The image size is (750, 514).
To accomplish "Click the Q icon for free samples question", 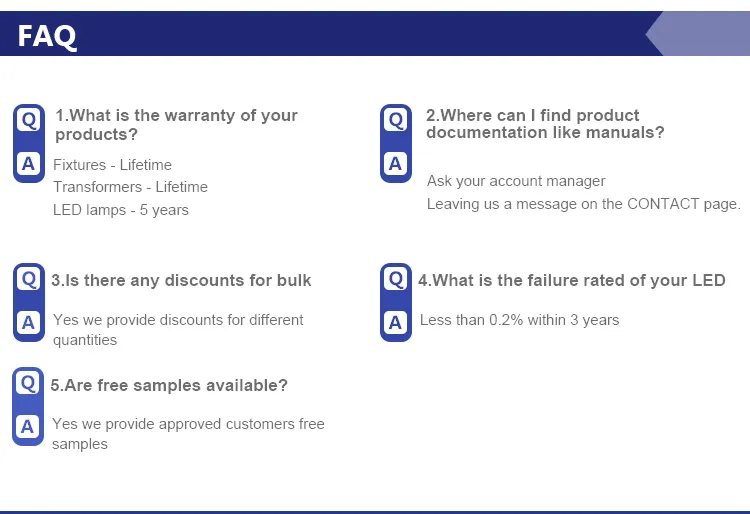I will tap(28, 383).
